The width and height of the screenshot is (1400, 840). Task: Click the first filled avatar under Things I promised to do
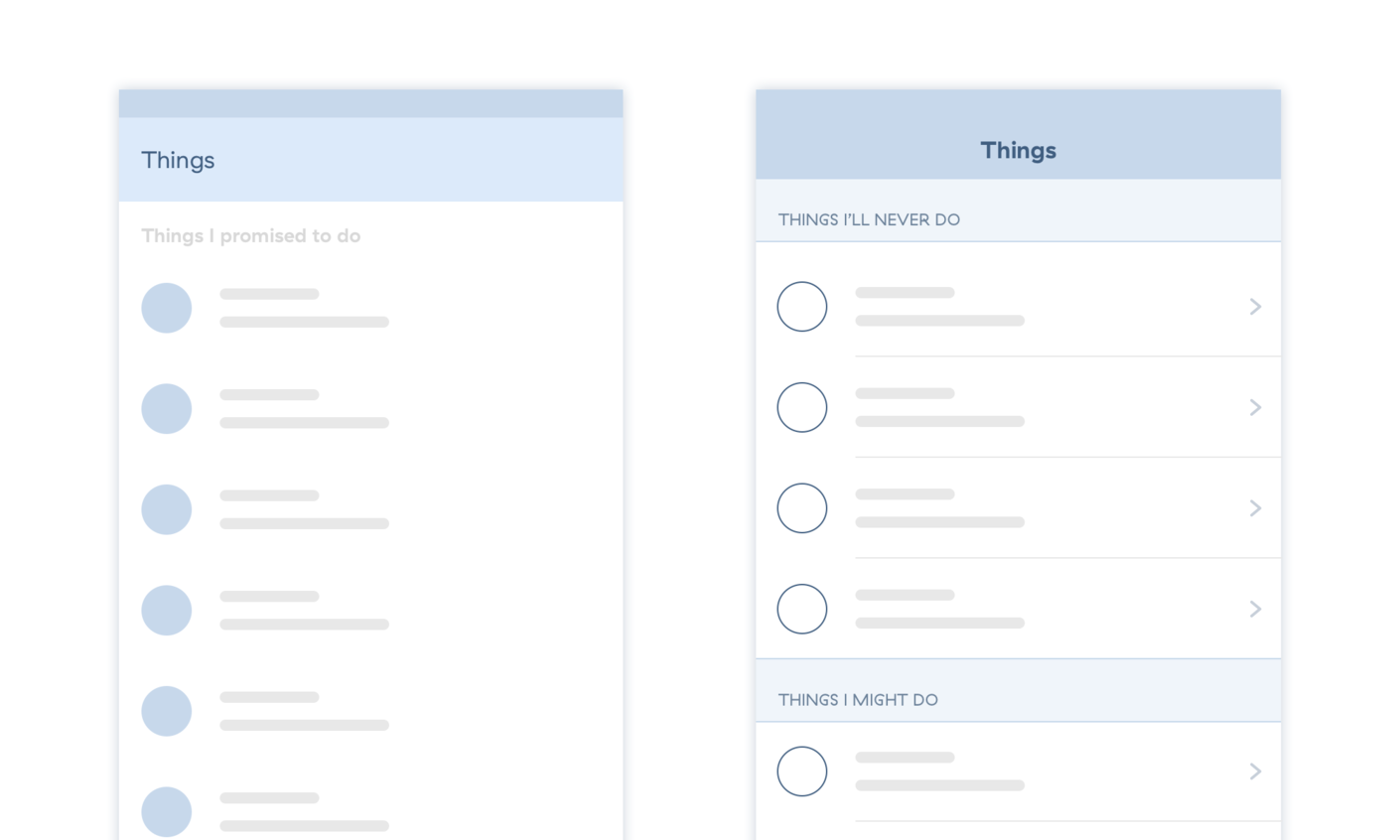tap(166, 308)
